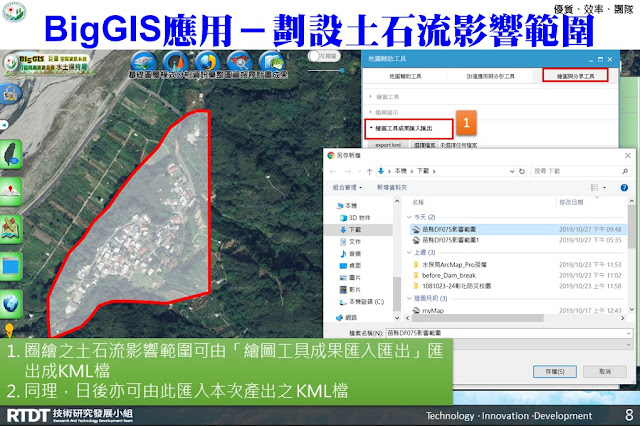
Task: Open the folder project results icon in top toolbar
Action: pos(271,62)
